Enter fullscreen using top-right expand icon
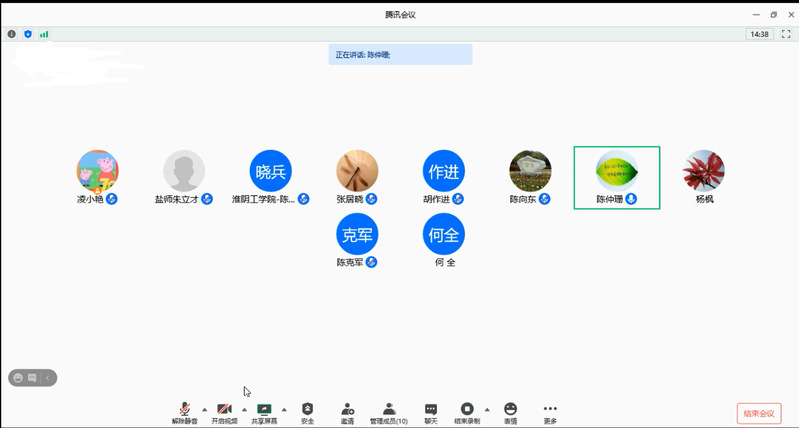The height and width of the screenshot is (428, 799). [786, 34]
